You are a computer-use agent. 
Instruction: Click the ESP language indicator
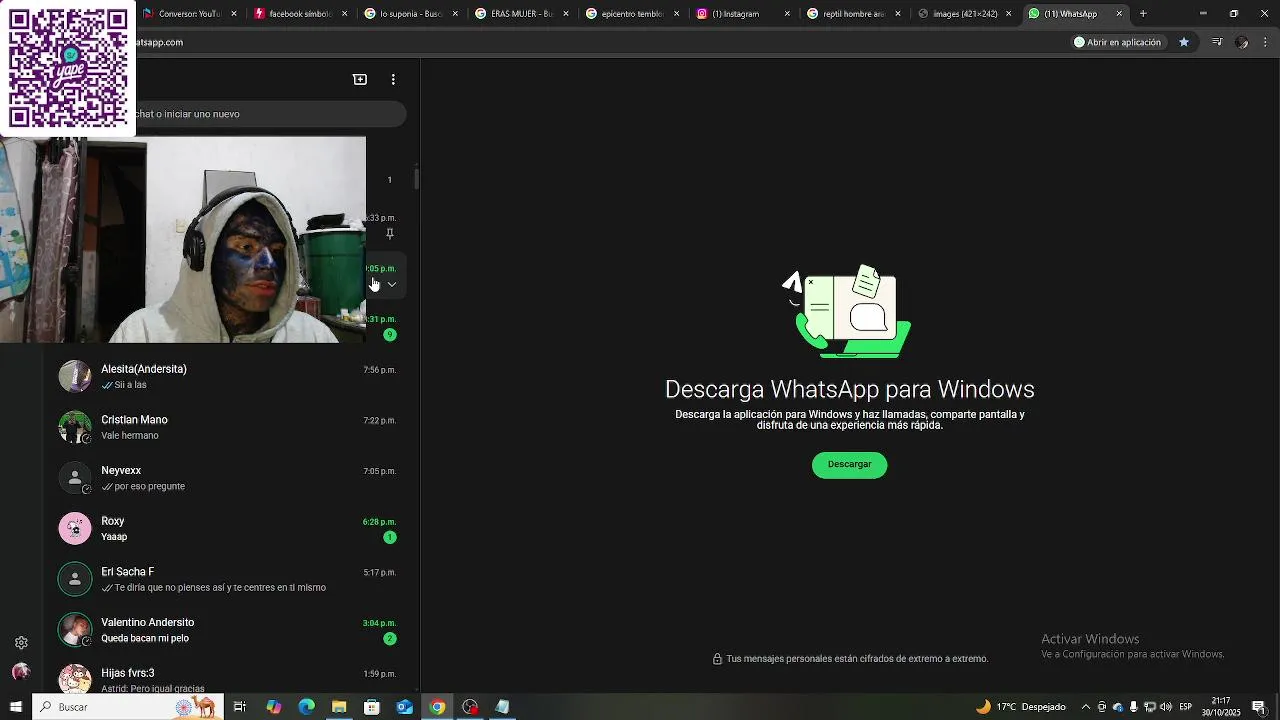[x=1186, y=707]
